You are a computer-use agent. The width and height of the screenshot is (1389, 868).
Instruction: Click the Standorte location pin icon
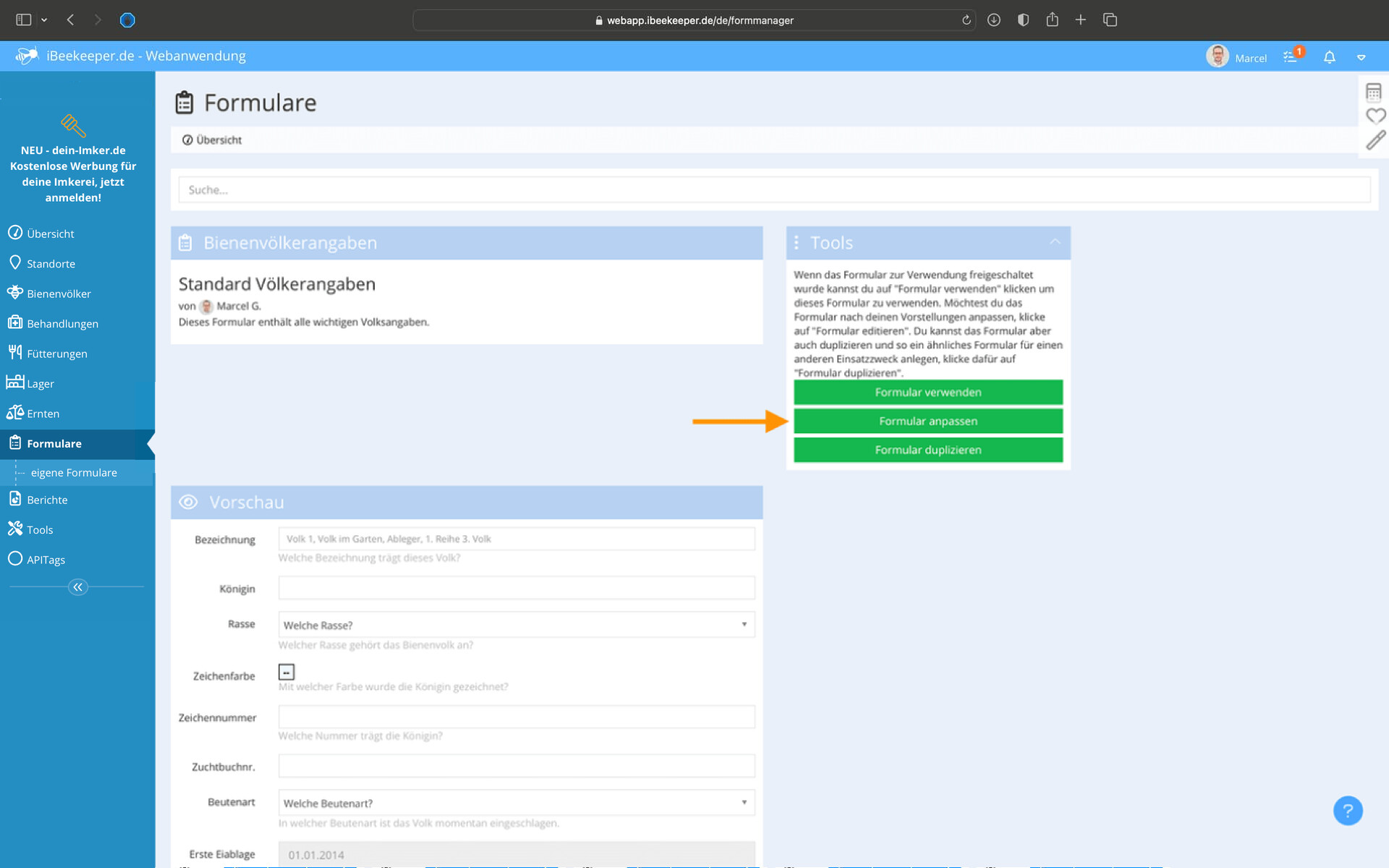(x=15, y=263)
